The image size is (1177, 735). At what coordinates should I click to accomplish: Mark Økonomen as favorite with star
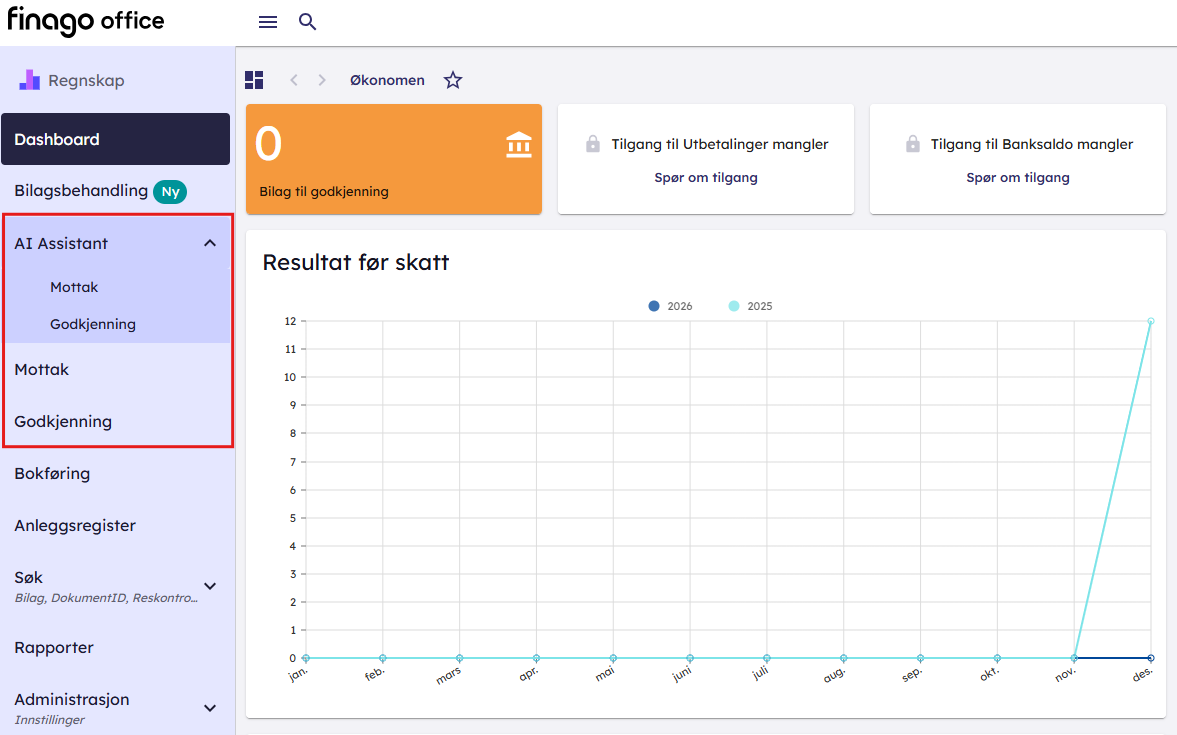tap(453, 80)
